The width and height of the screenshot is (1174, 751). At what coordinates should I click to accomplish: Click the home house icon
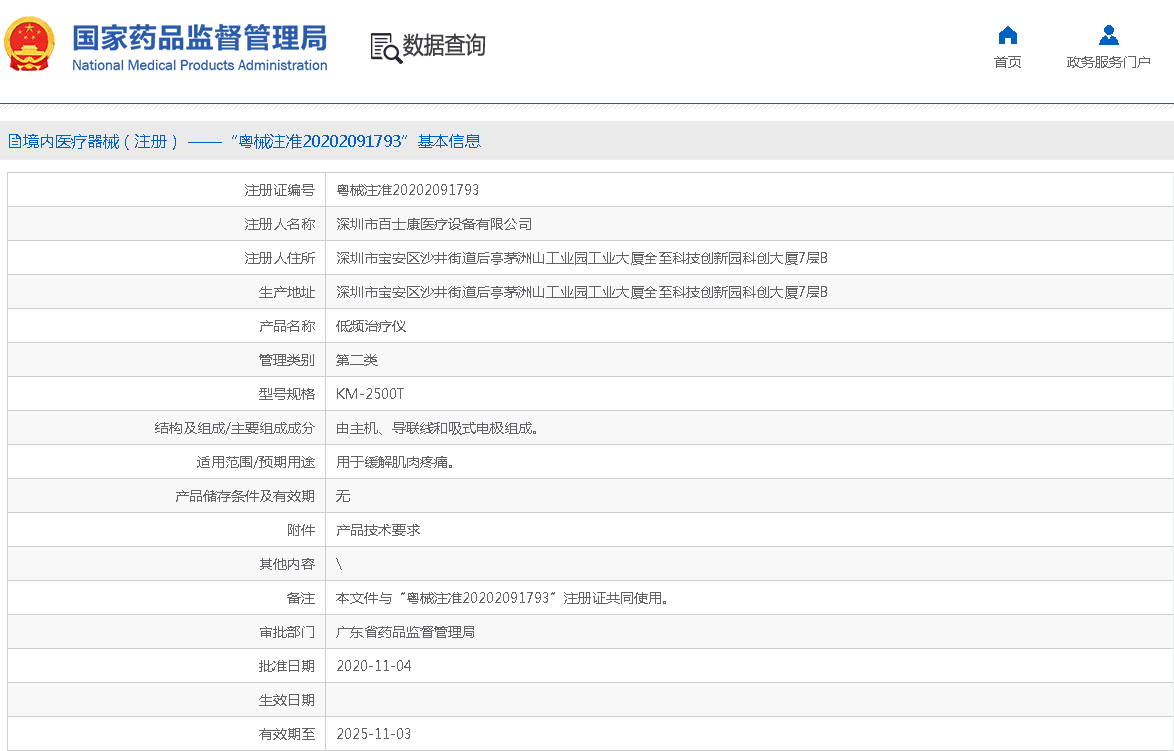1007,36
